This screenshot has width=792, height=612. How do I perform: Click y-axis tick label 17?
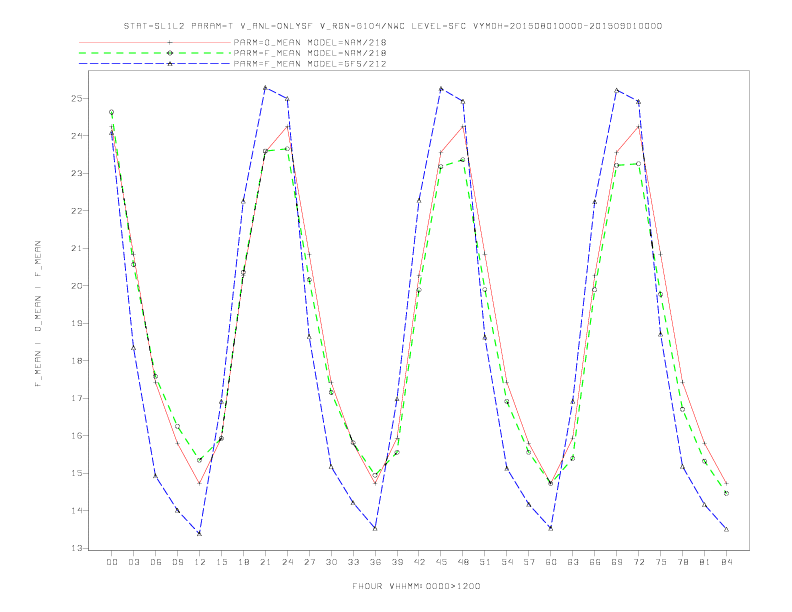77,398
